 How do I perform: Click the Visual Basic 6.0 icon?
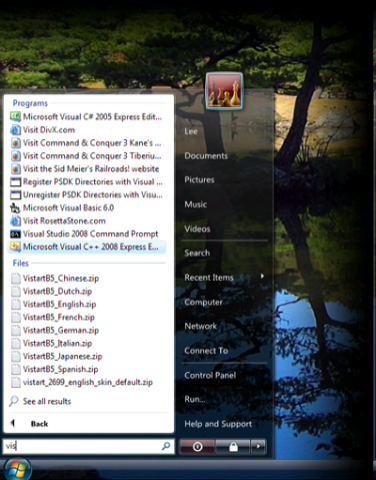15,208
